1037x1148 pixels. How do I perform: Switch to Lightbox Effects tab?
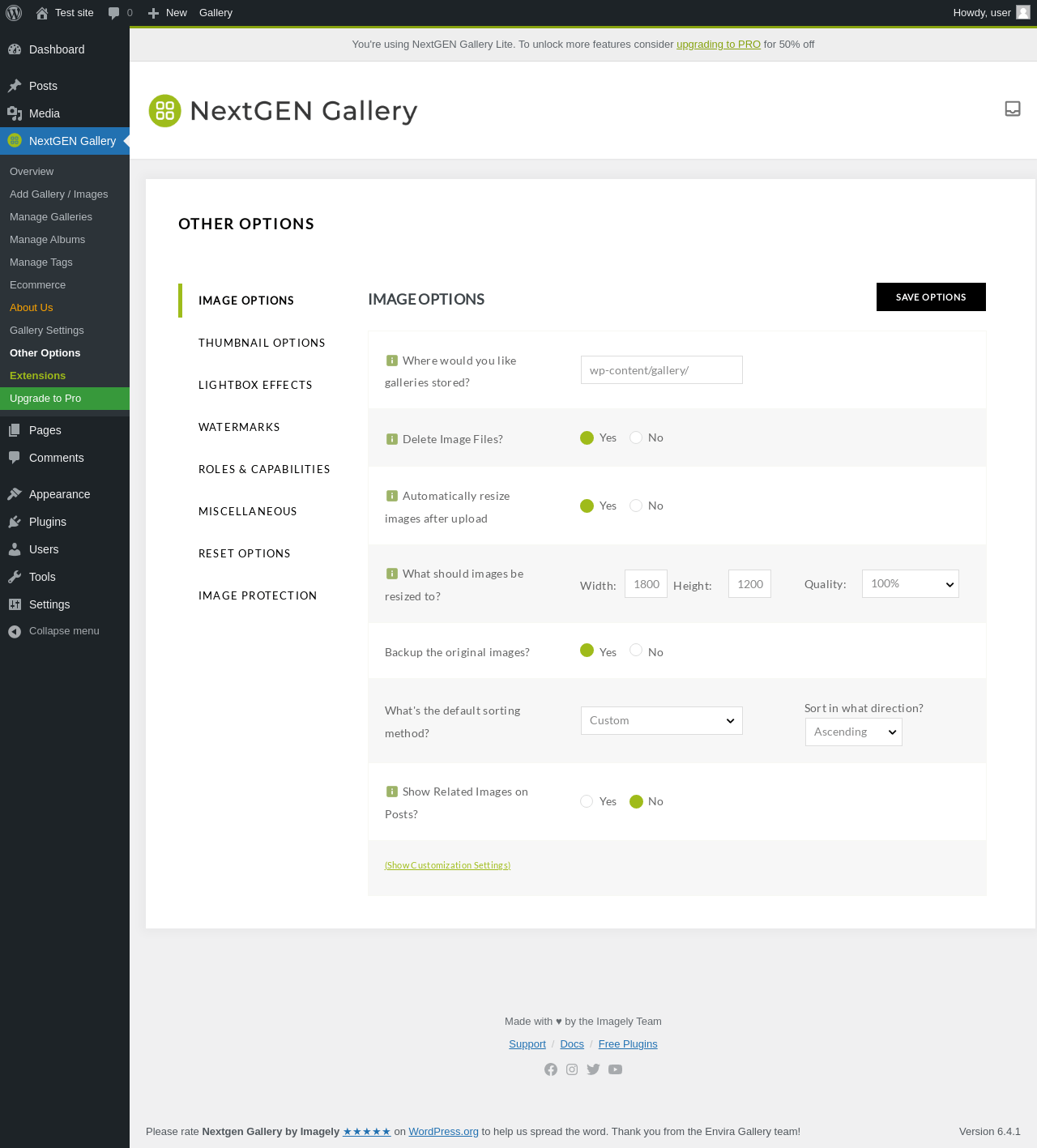(x=255, y=385)
